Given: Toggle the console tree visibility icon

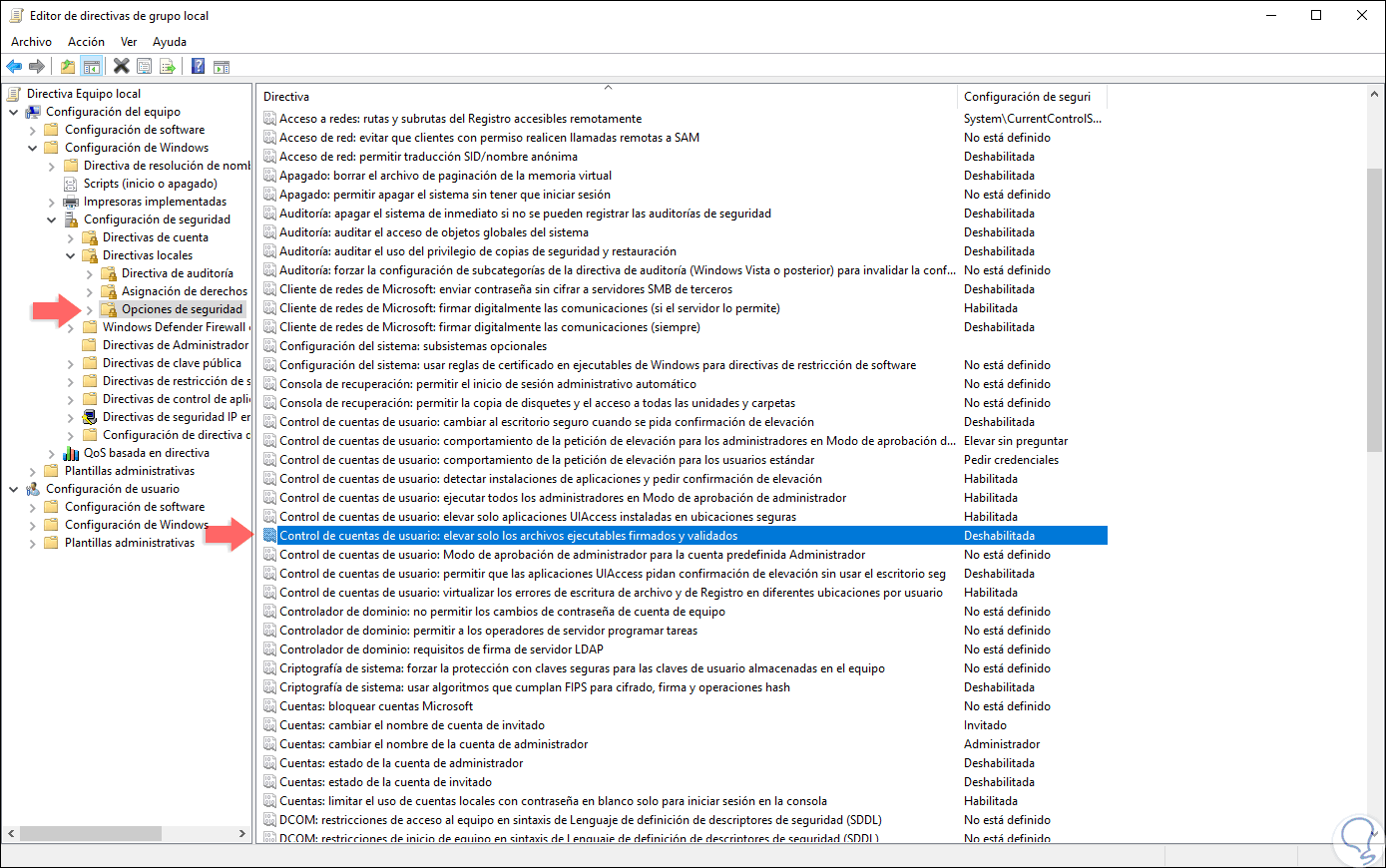Looking at the screenshot, I should (x=91, y=66).
